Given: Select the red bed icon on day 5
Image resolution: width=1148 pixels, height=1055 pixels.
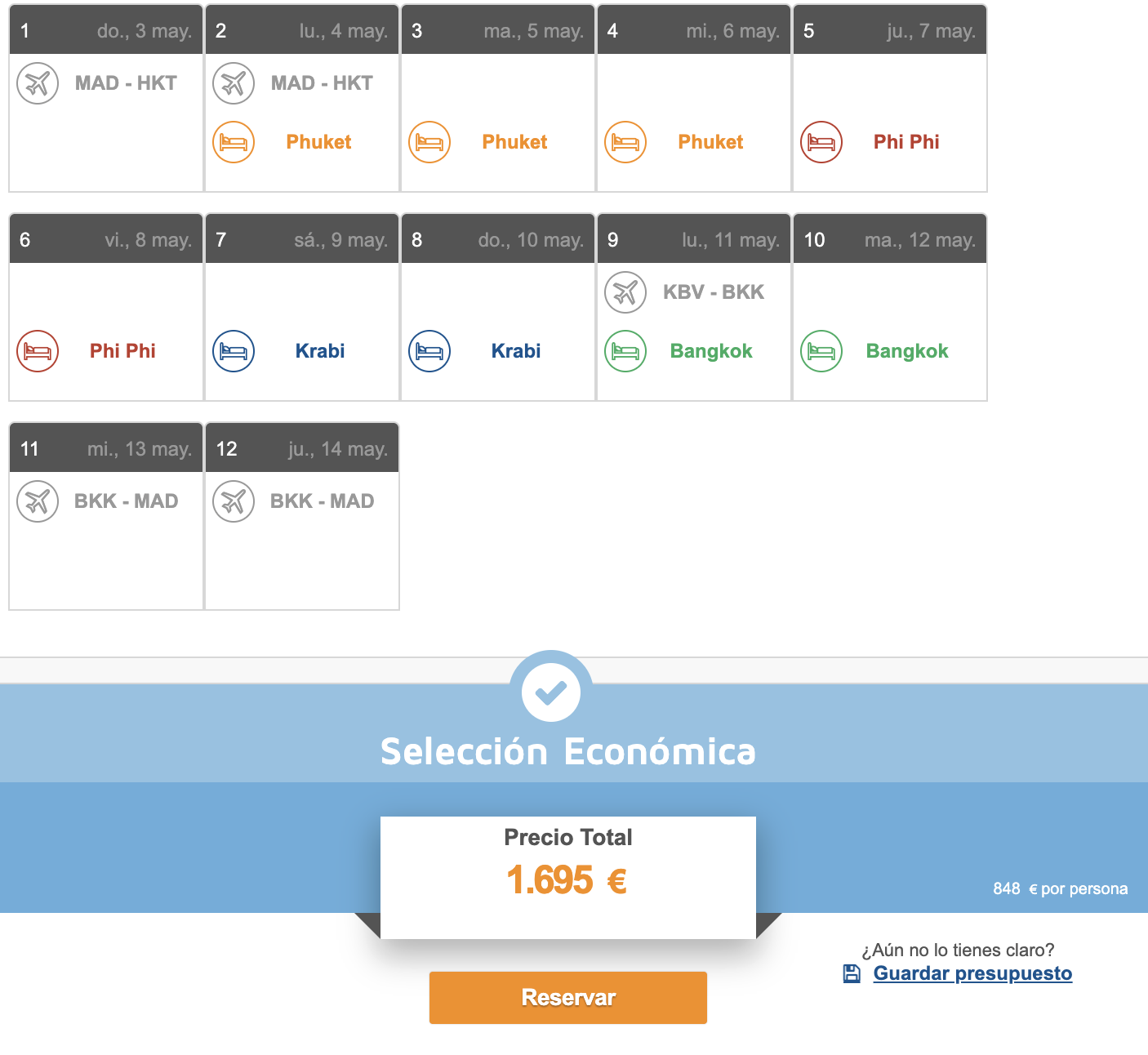Looking at the screenshot, I should tap(821, 142).
